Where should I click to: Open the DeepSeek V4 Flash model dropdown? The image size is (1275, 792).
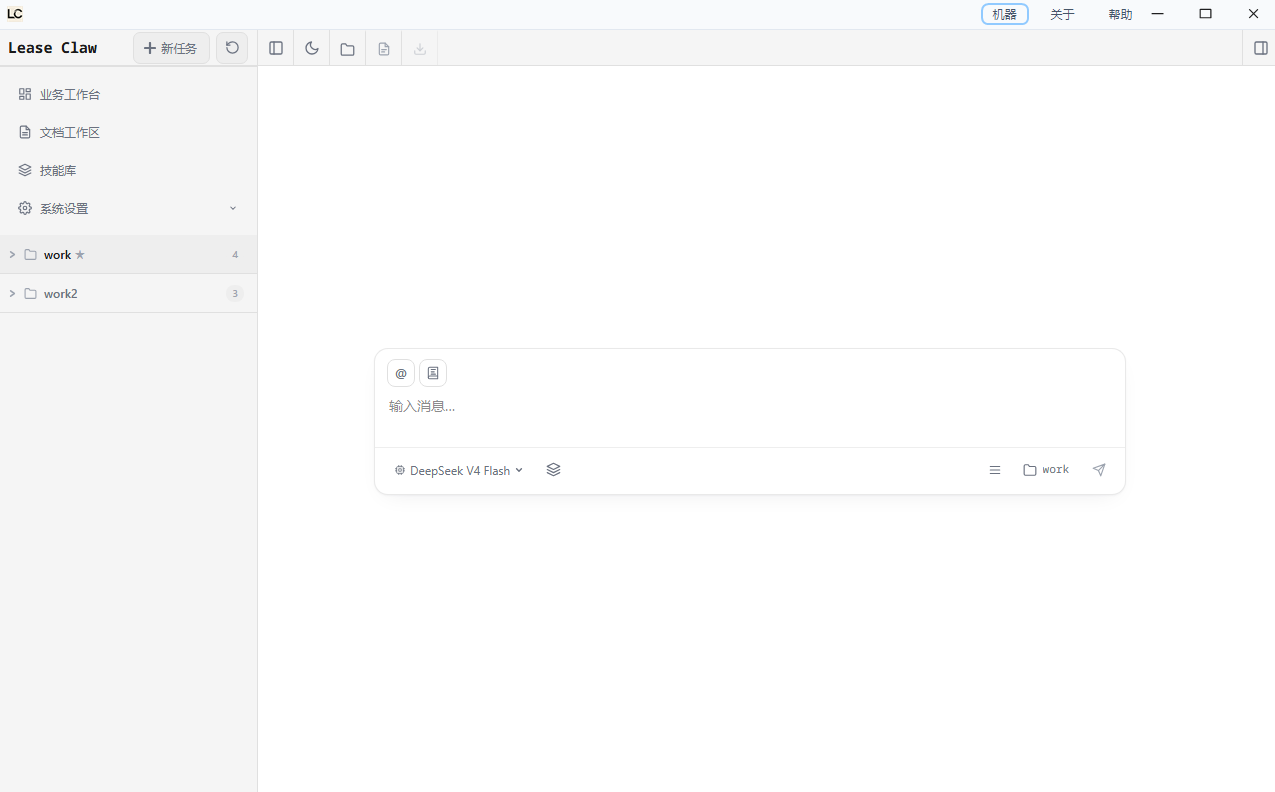click(459, 470)
